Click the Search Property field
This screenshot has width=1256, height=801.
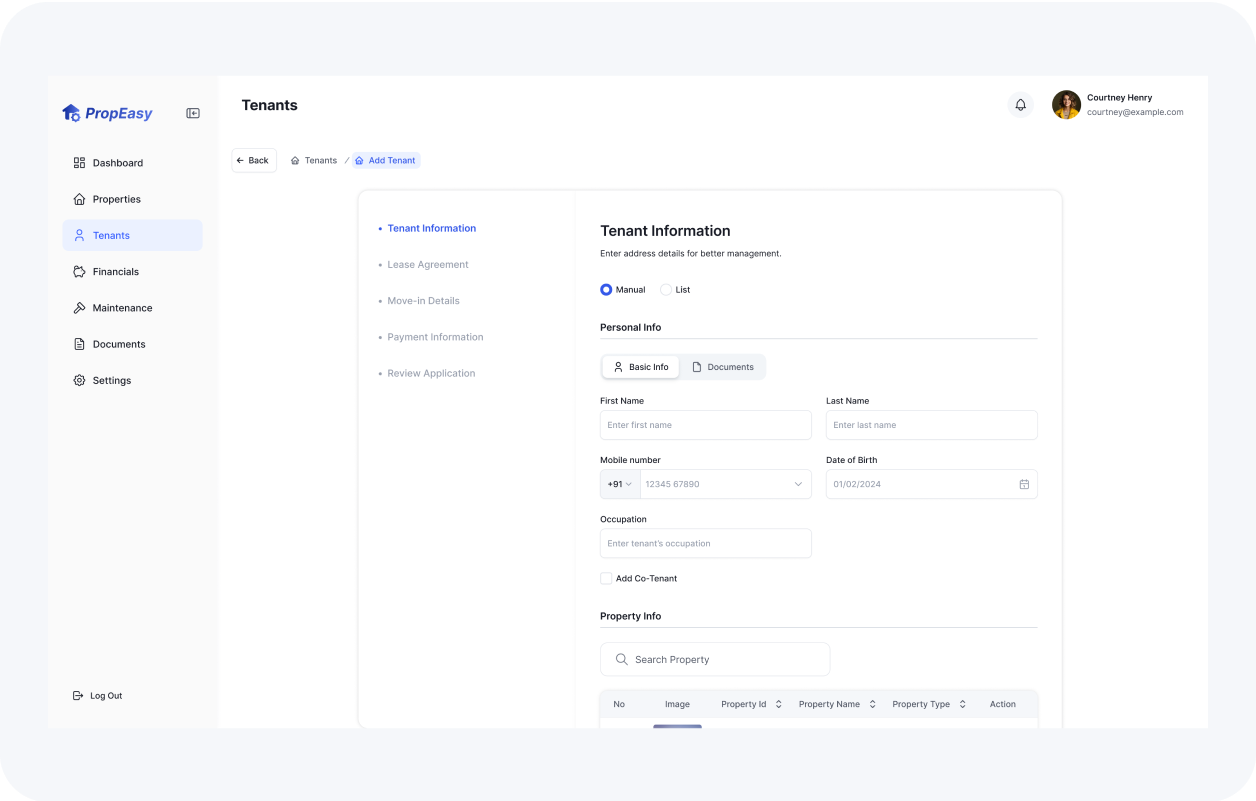715,659
